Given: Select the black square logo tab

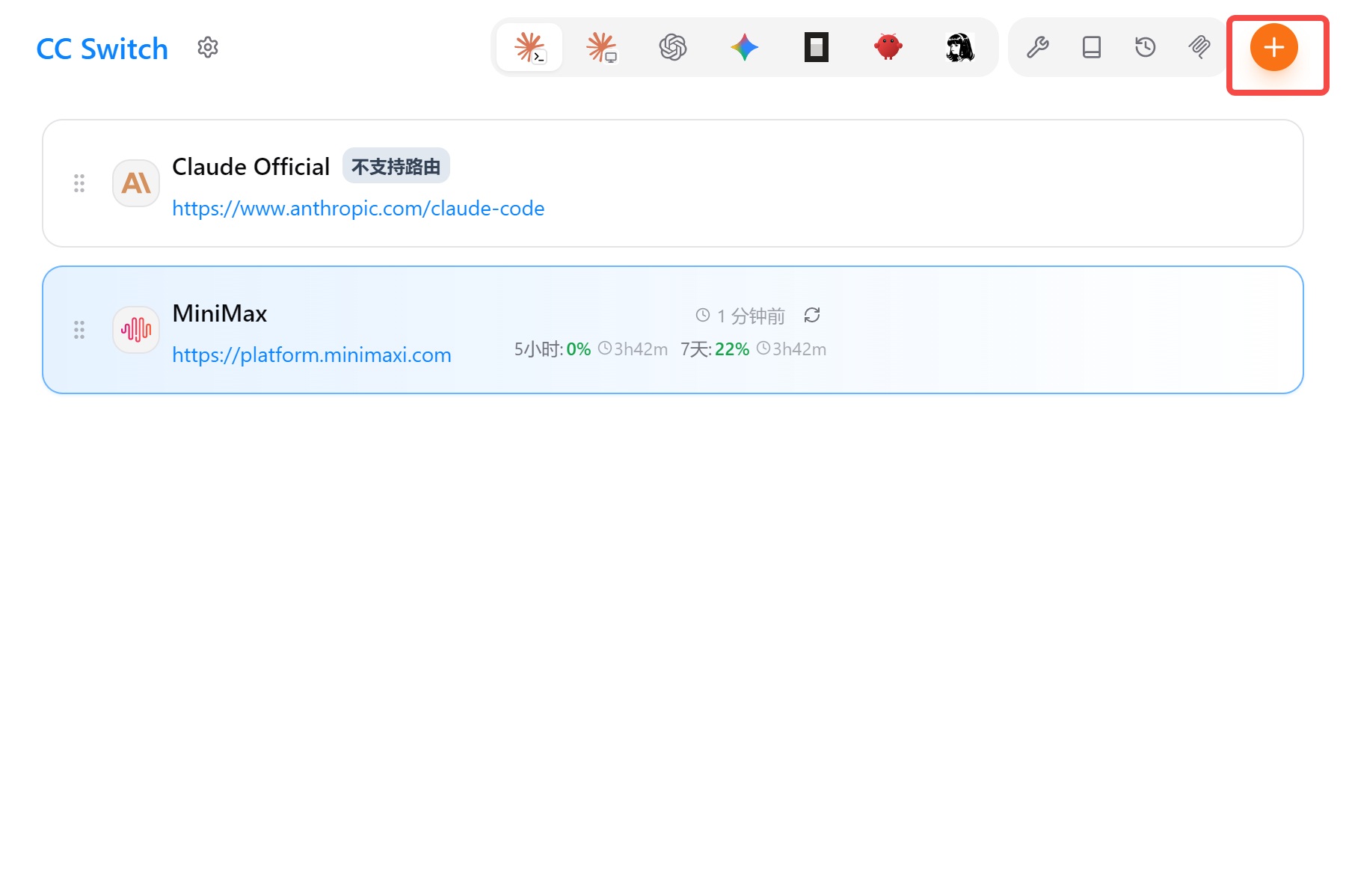Looking at the screenshot, I should (817, 48).
